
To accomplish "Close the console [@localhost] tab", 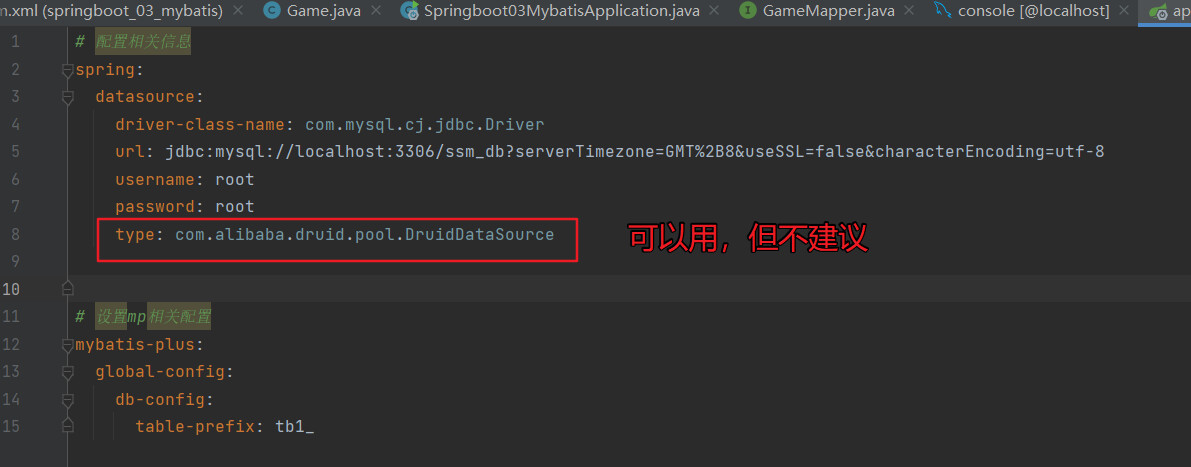I will pyautogui.click(x=1124, y=11).
